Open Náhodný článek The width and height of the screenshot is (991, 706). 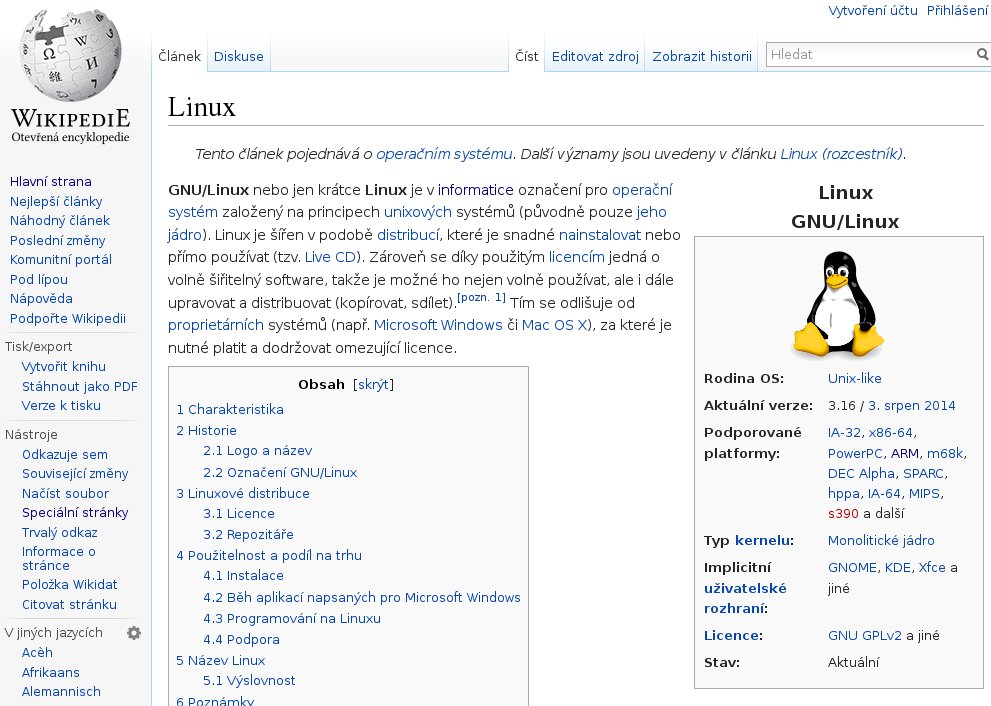coord(59,221)
